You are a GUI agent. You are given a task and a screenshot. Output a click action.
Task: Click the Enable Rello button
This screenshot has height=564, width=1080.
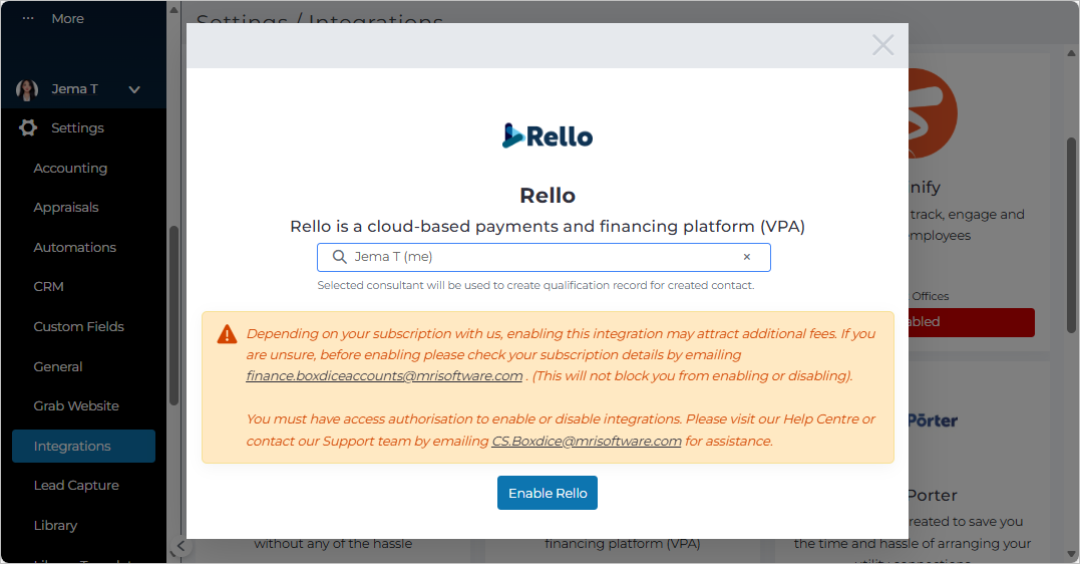(548, 493)
